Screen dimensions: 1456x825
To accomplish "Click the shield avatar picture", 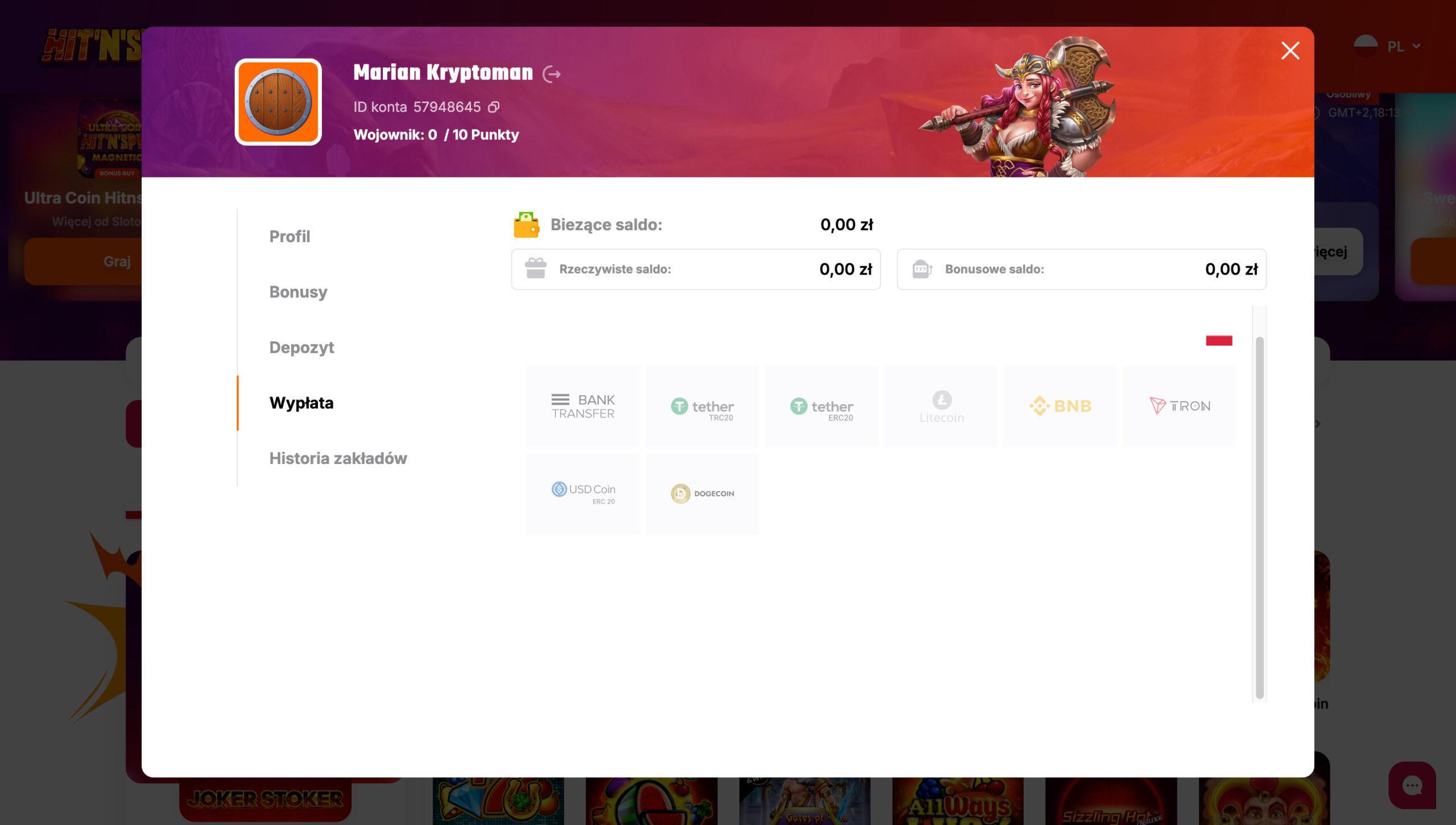I will 278,102.
